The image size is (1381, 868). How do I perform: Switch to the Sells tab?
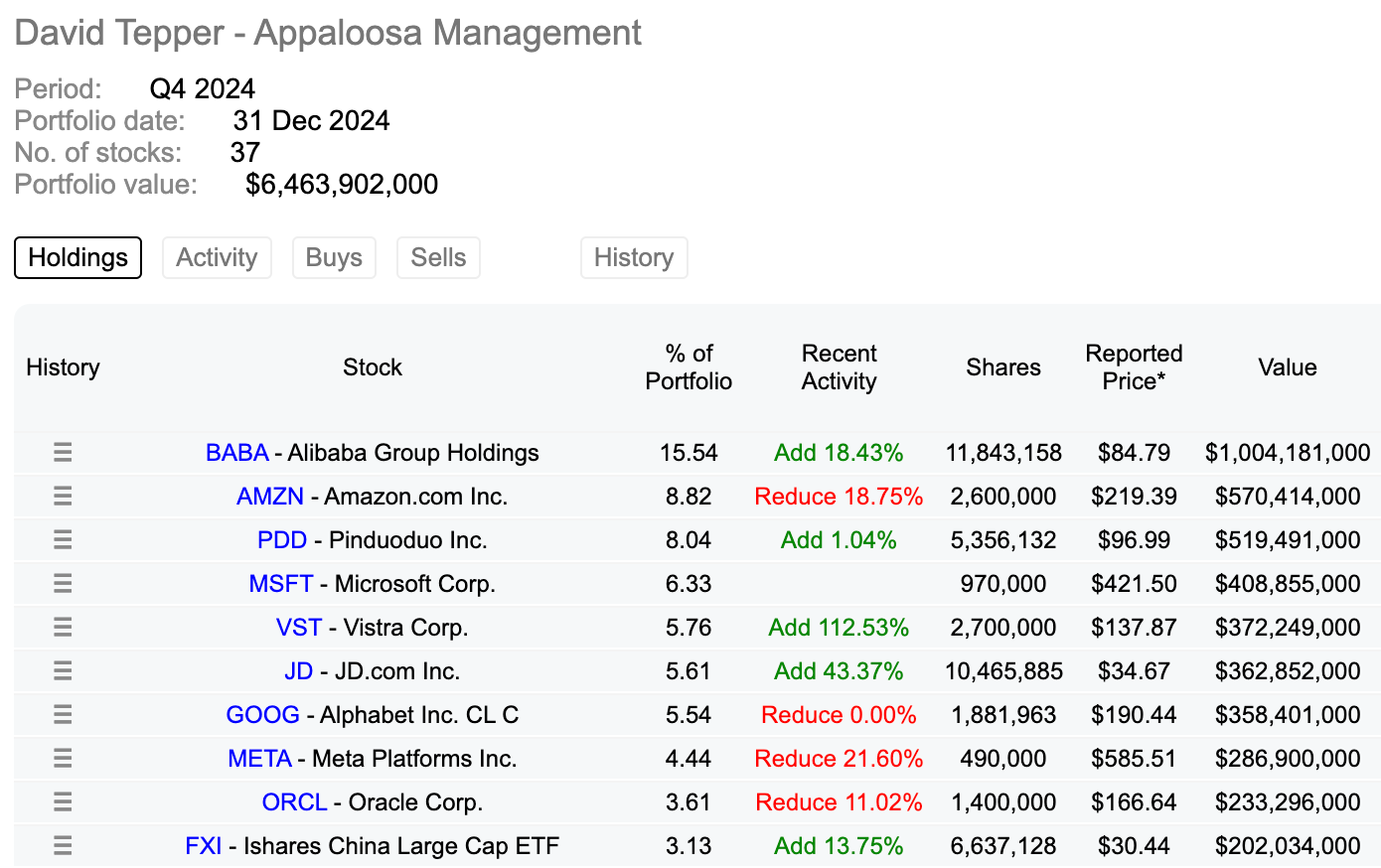tap(438, 257)
